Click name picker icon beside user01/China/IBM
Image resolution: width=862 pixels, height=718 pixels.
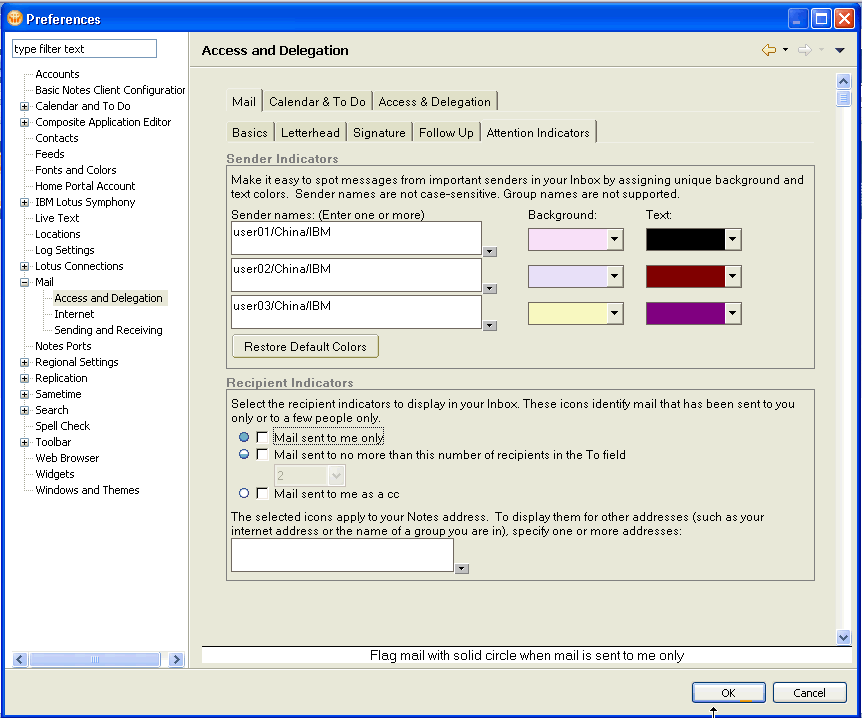(489, 252)
